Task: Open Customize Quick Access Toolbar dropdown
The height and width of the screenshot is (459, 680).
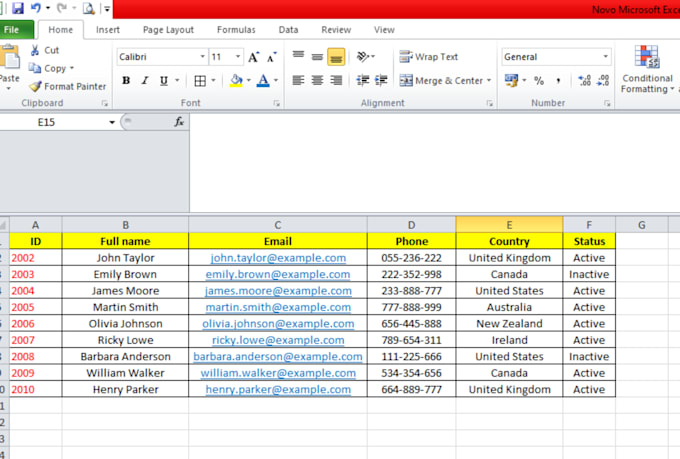Action: [x=107, y=8]
